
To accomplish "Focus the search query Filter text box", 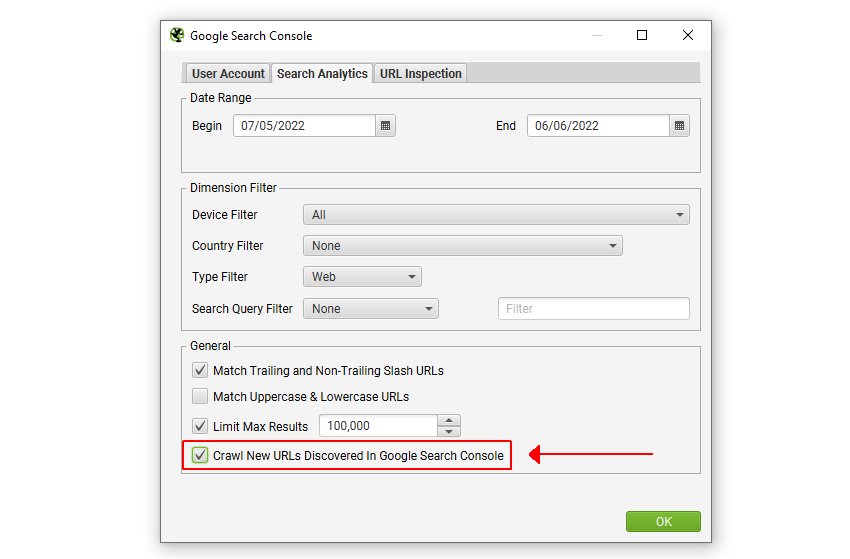I will point(594,309).
